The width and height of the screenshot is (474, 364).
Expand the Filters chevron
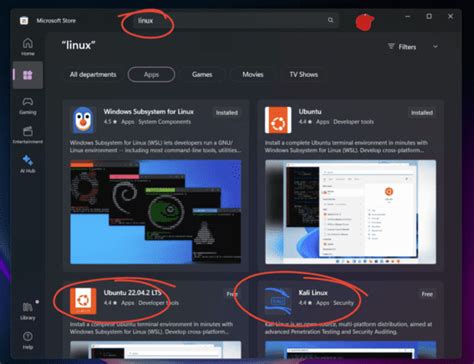tap(435, 47)
